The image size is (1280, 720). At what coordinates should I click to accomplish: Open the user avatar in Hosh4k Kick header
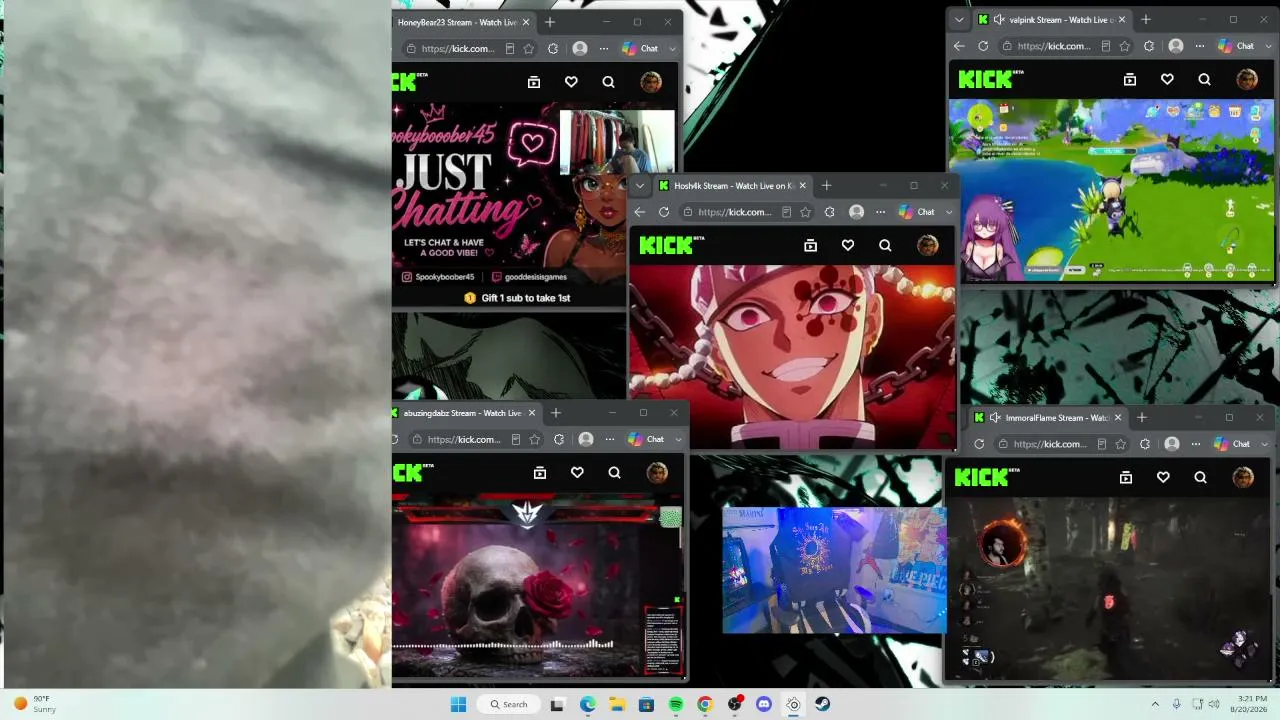[928, 245]
